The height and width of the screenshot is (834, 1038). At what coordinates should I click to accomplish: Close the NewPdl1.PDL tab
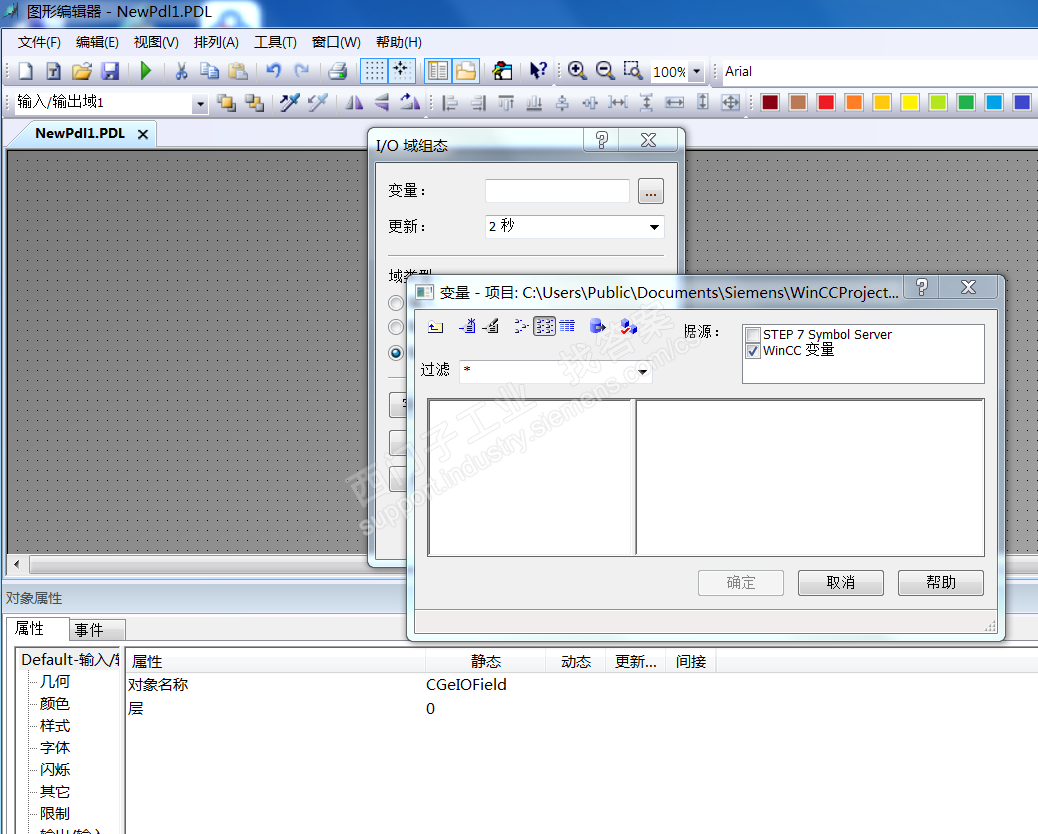pos(142,134)
